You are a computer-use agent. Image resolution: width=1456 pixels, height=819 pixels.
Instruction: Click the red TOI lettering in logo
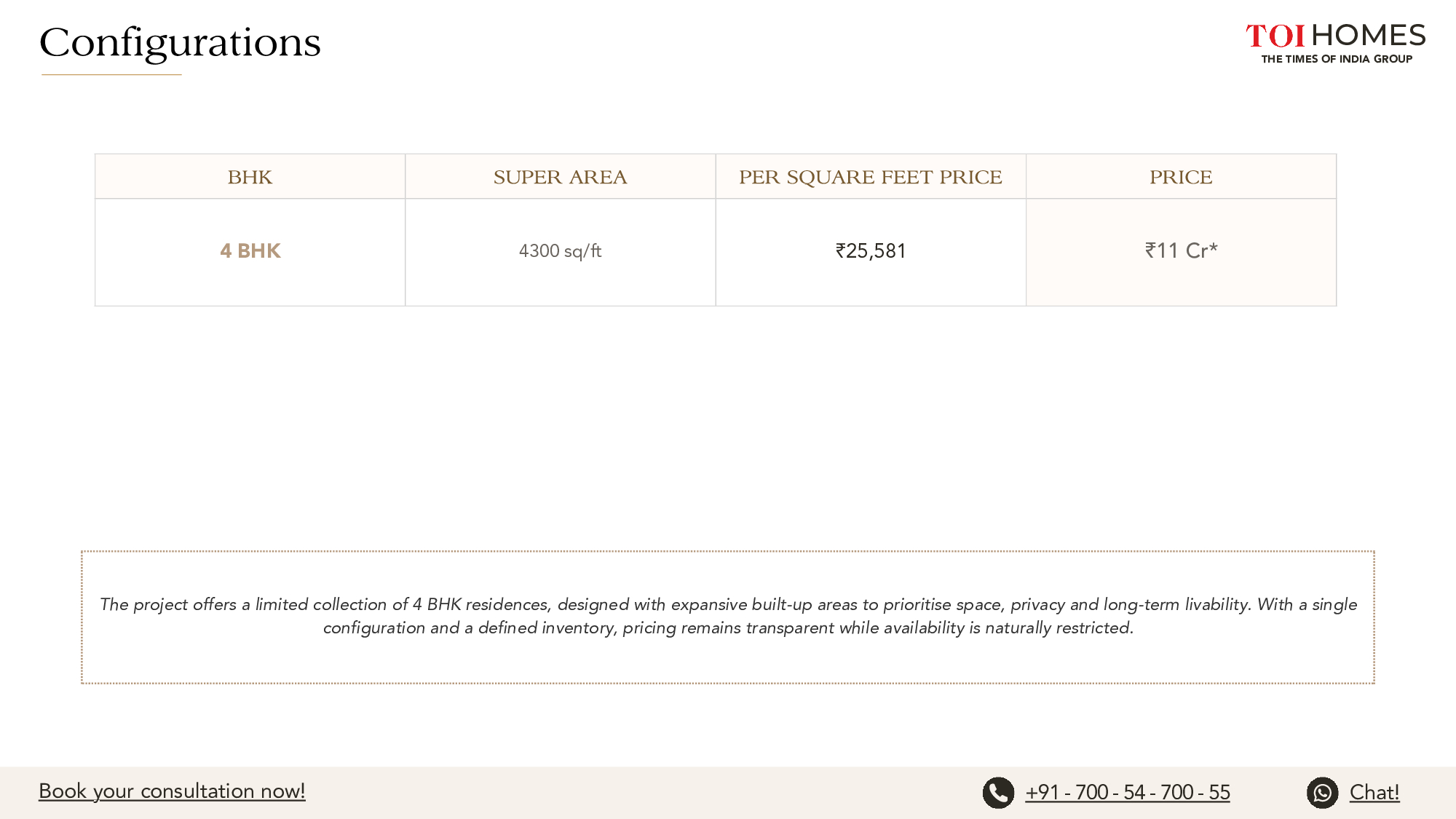tap(1275, 36)
